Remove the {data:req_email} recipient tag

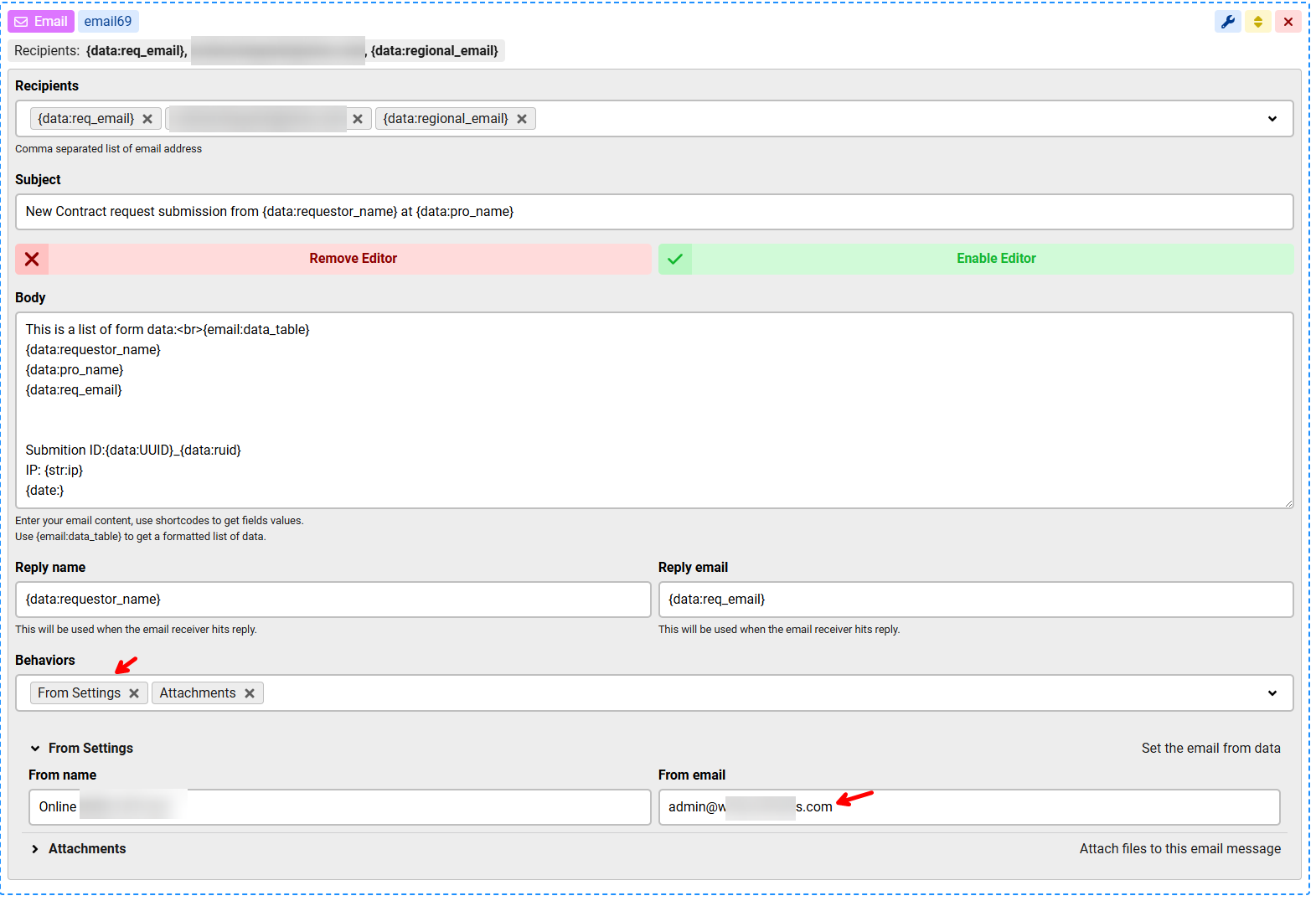click(x=147, y=119)
